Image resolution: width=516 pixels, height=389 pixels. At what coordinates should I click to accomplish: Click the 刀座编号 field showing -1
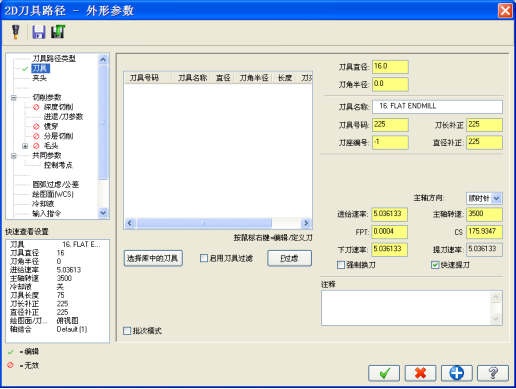pos(390,142)
